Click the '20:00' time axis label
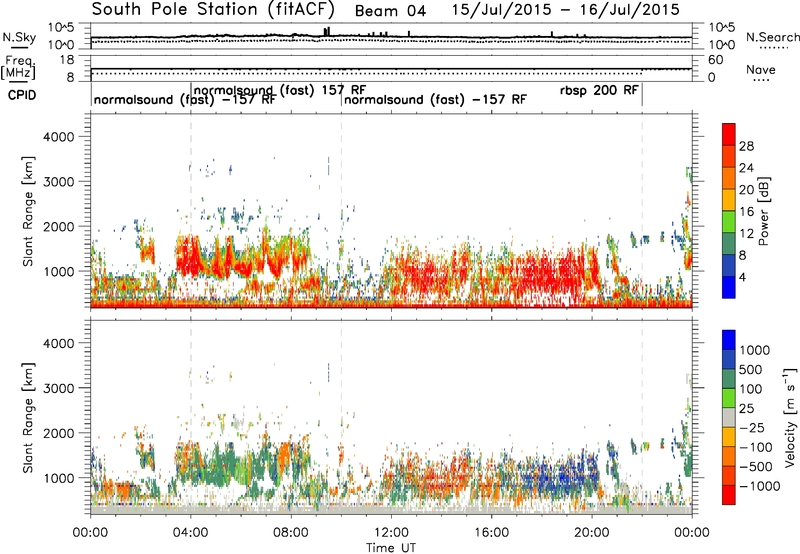Image resolution: width=800 pixels, height=554 pixels. coord(591,533)
